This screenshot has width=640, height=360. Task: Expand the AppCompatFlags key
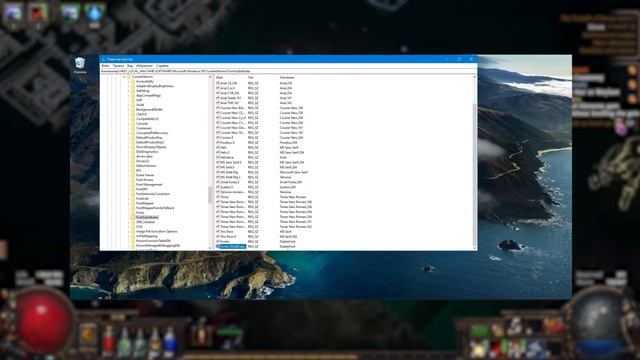tap(129, 96)
